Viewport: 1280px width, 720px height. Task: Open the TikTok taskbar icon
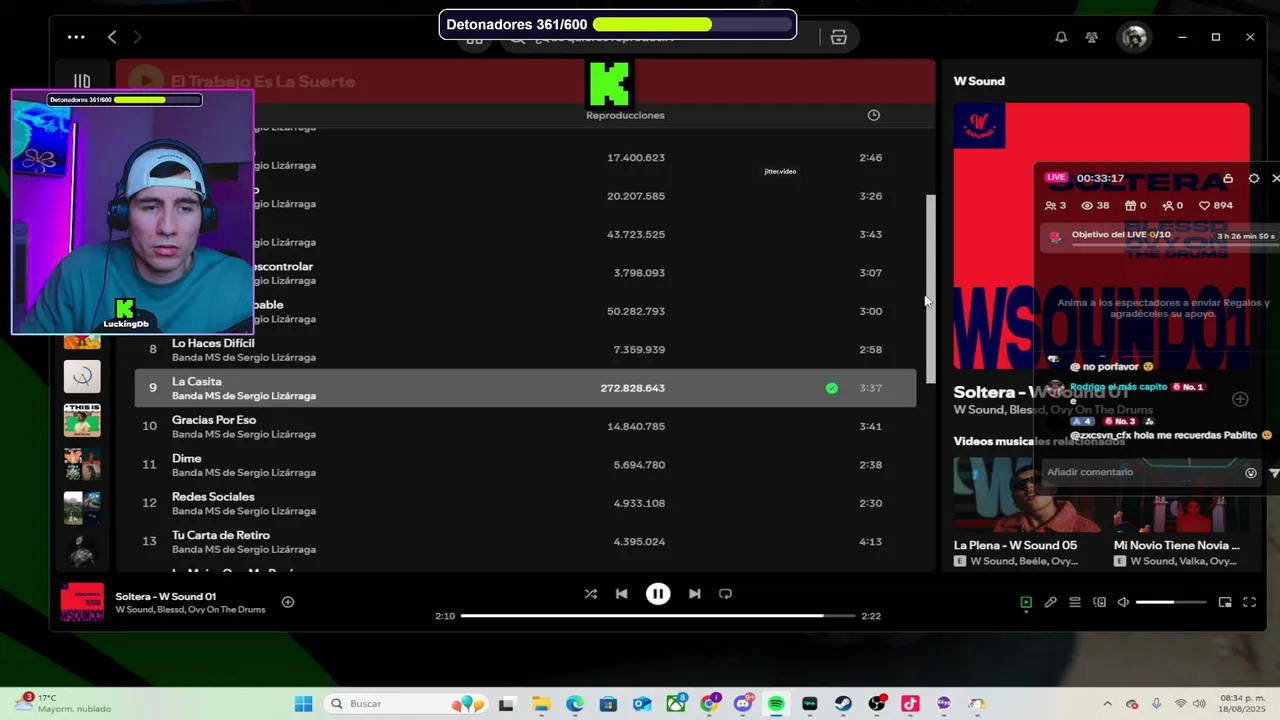click(x=910, y=704)
